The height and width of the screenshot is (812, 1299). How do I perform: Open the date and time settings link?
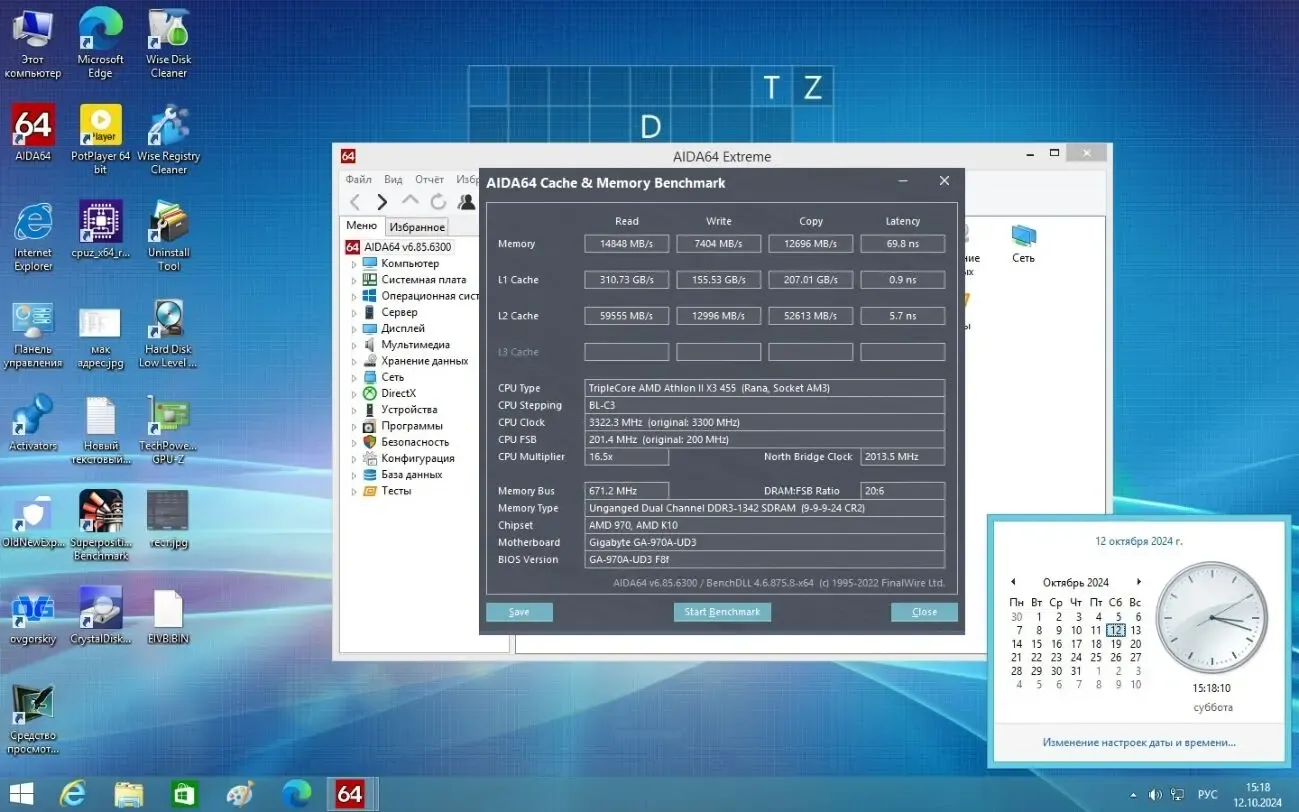coord(1138,742)
